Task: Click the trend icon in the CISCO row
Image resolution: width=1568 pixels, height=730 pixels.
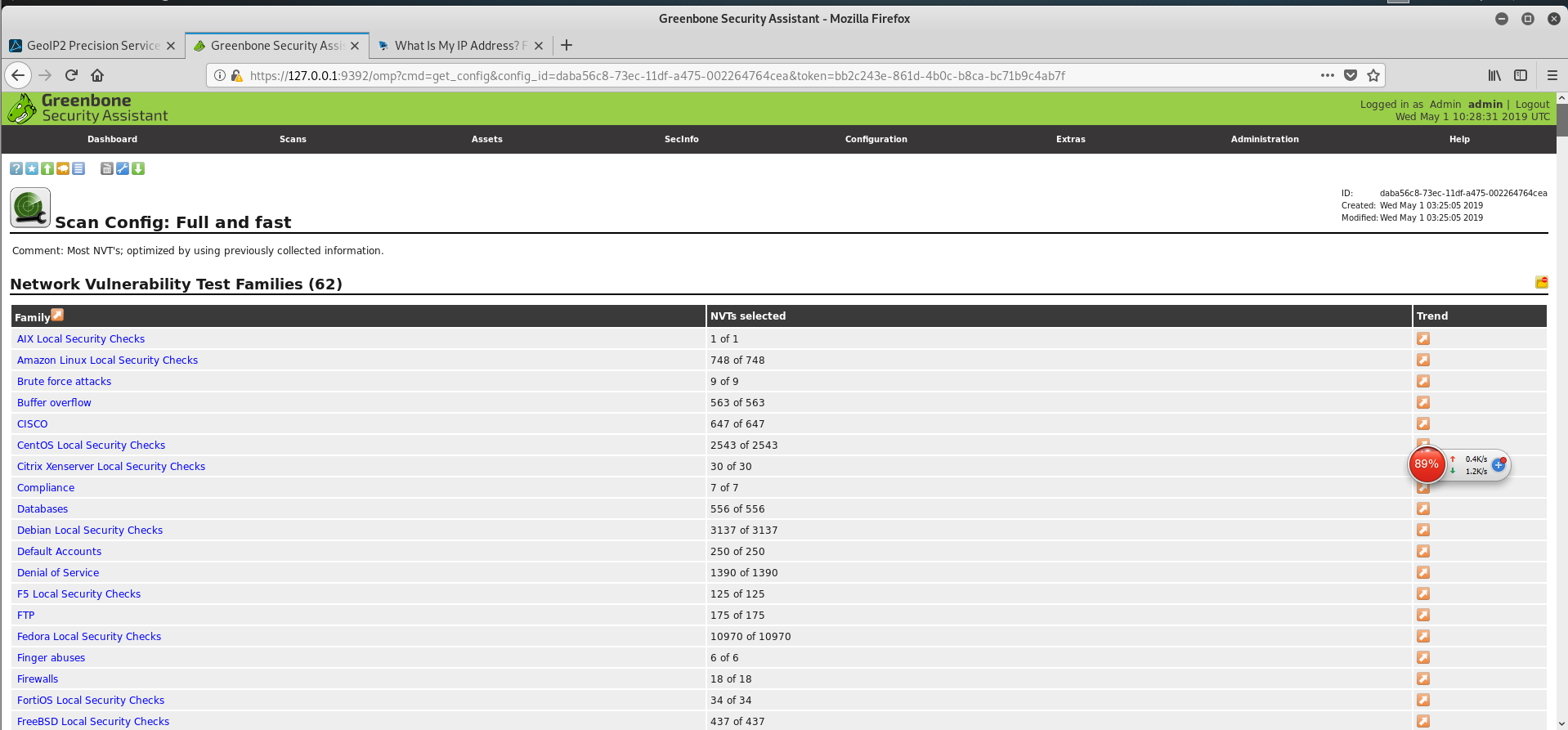Action: pyautogui.click(x=1423, y=423)
